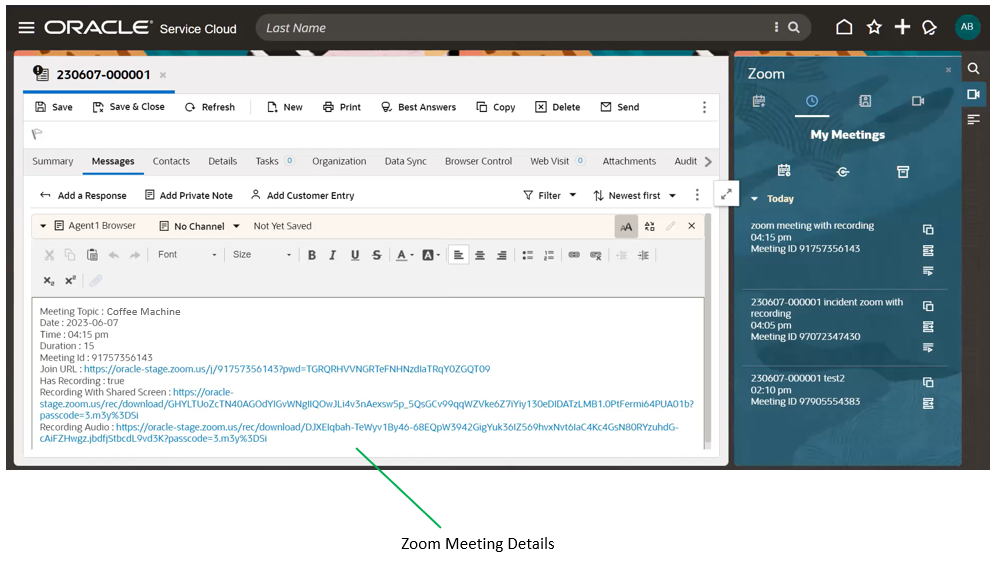This screenshot has width=1006, height=564.
Task: Click the text color A swatch button
Action: click(x=401, y=255)
